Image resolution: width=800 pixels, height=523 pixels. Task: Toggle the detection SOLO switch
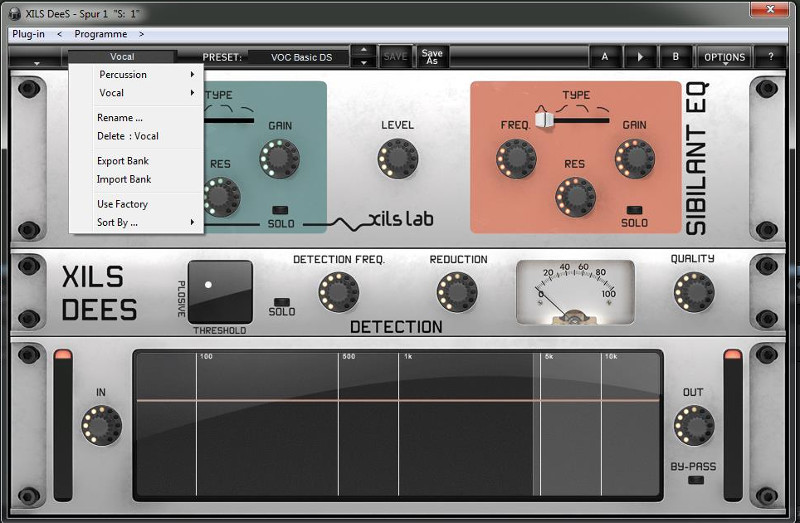click(x=282, y=302)
